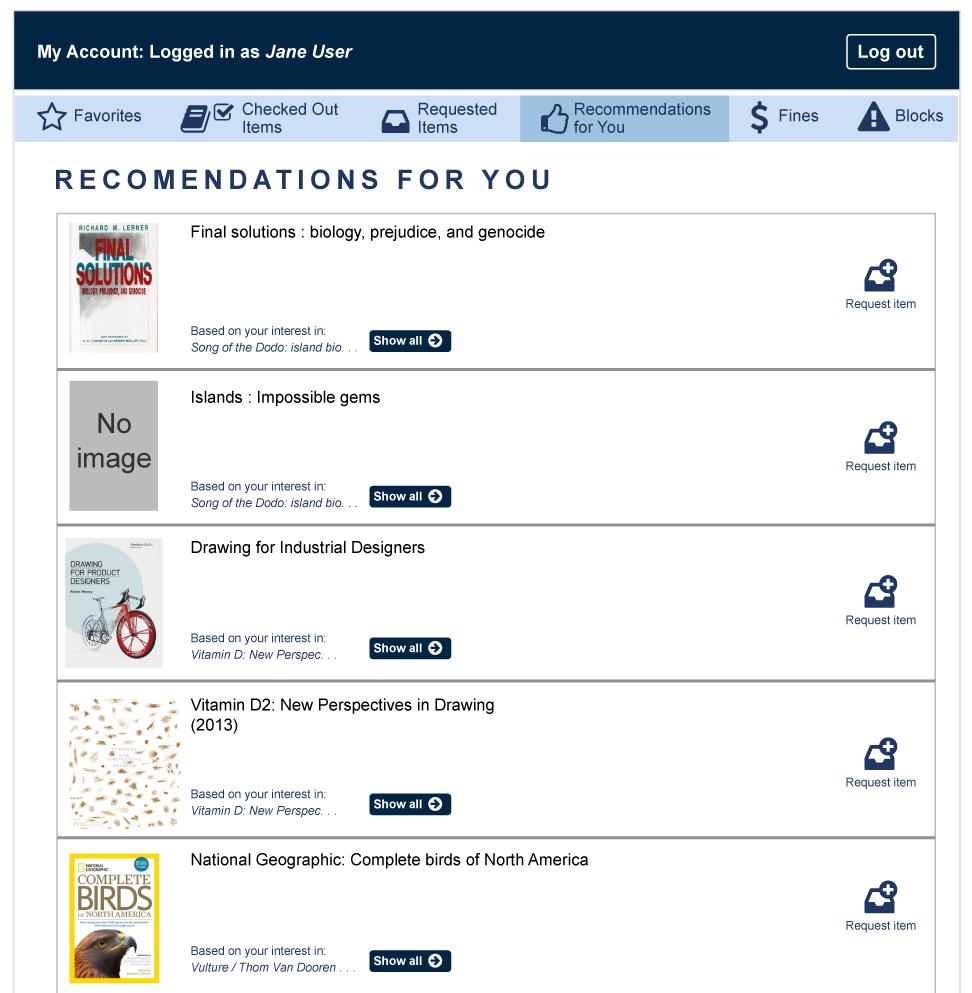Open the Fines tab label
Screen dimensions: 972x993
798,116
